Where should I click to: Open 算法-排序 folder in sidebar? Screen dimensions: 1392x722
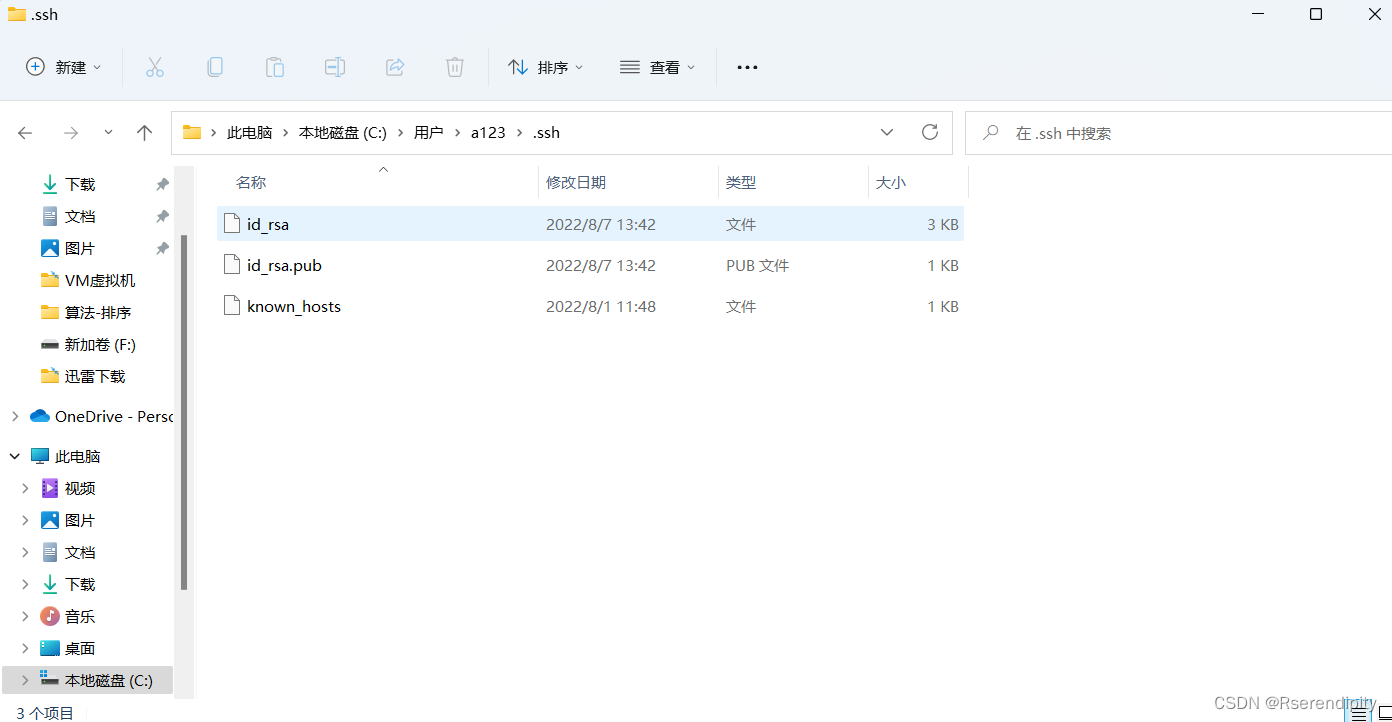98,313
